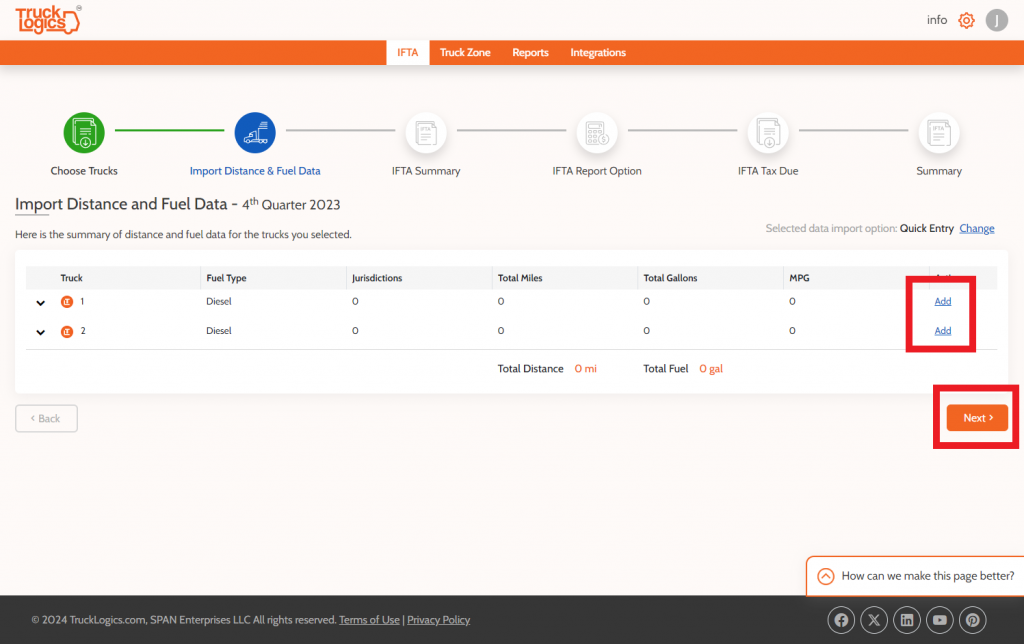Click Diesel fuel type for truck 1
1024x644 pixels.
[x=219, y=301]
